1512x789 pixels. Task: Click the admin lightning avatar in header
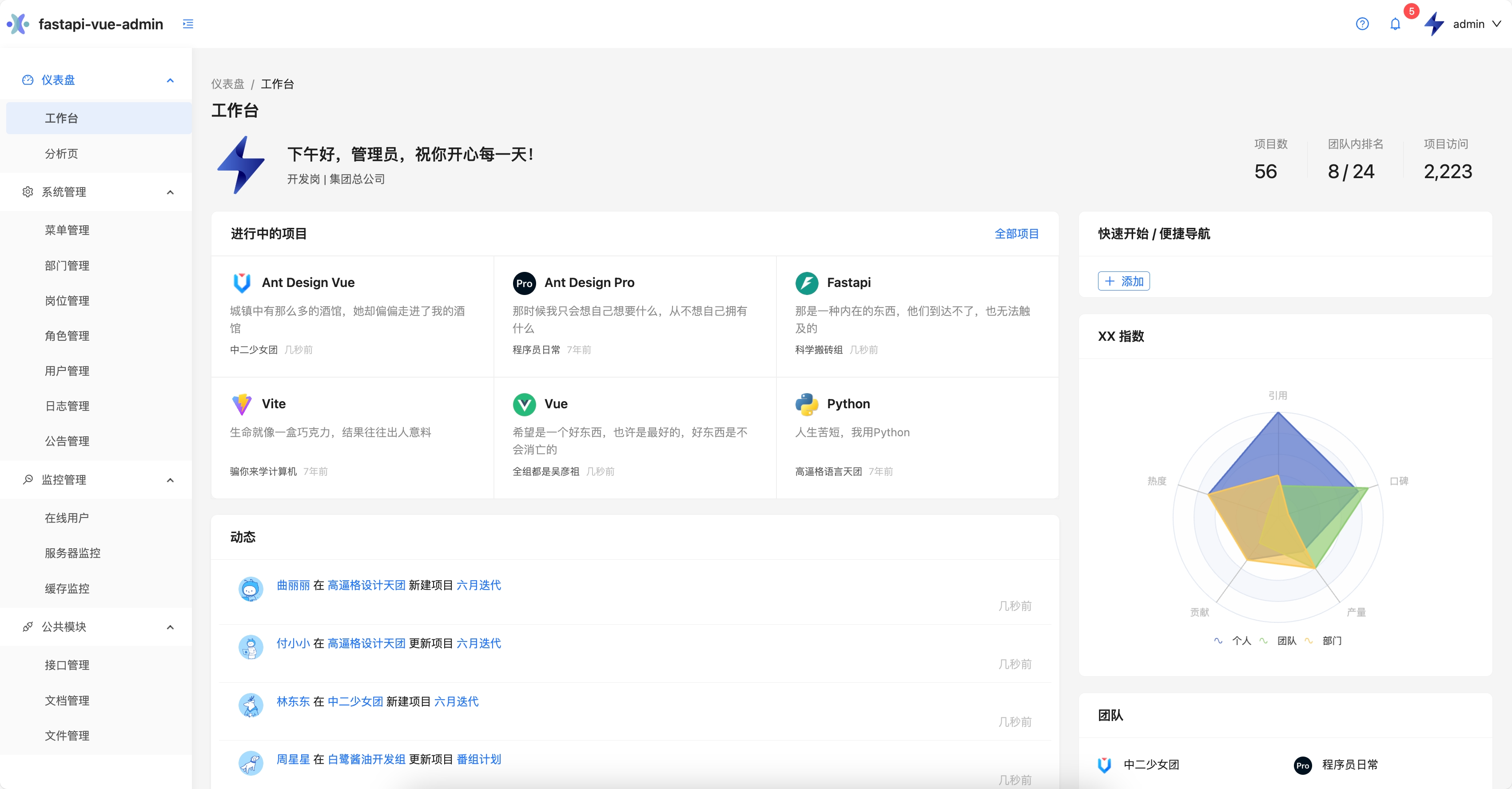(1434, 24)
